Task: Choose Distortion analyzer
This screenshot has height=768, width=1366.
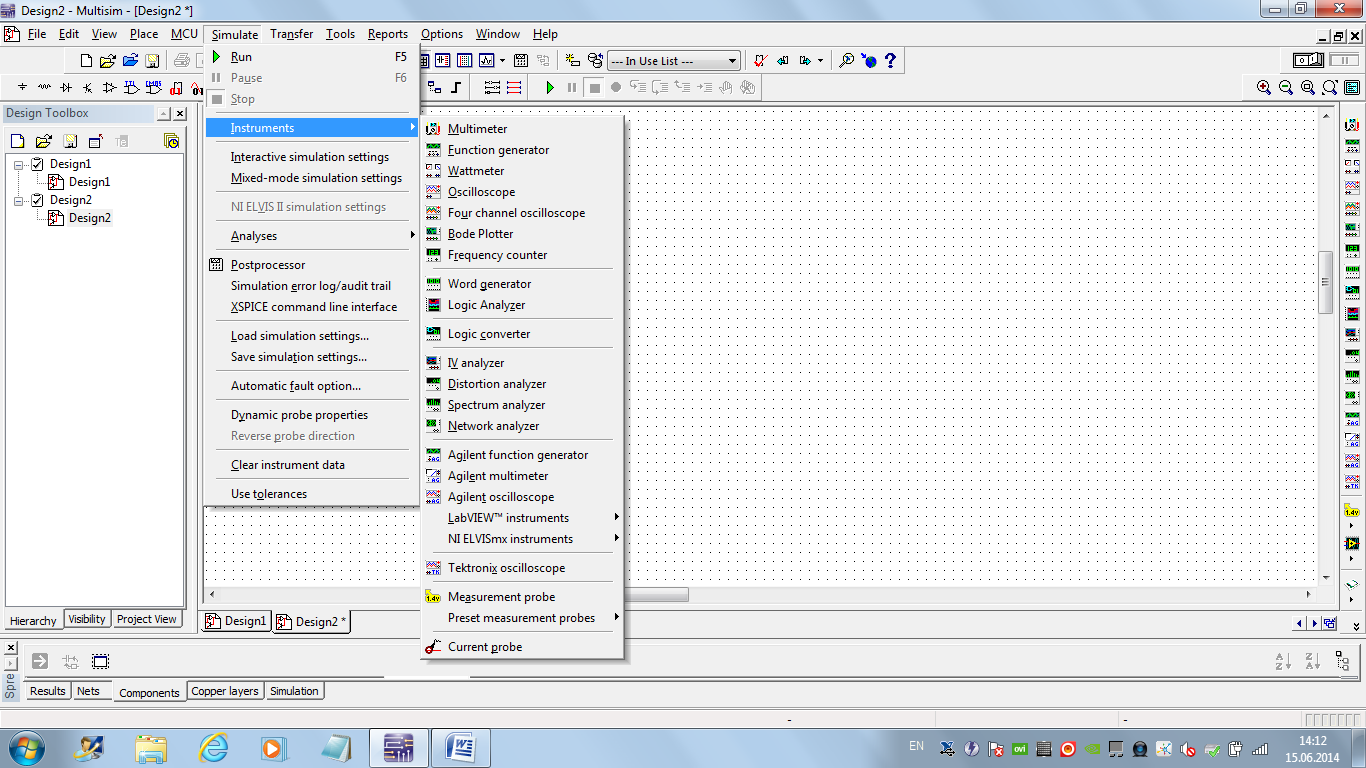Action: (522, 384)
